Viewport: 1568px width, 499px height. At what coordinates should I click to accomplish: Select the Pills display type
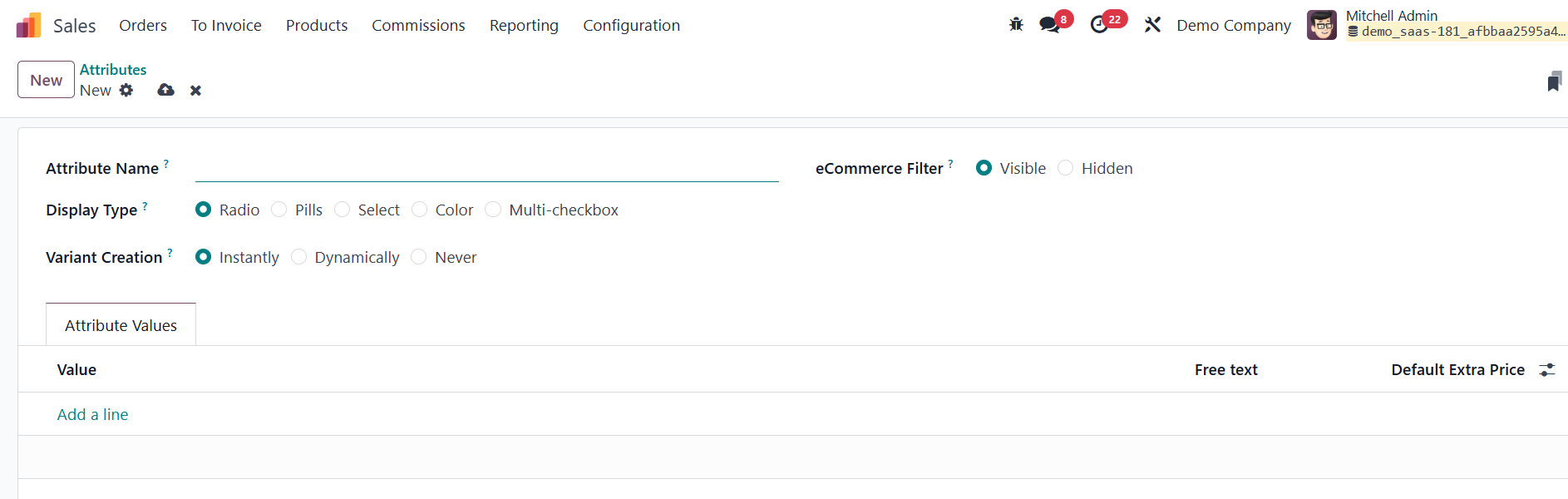click(x=279, y=210)
